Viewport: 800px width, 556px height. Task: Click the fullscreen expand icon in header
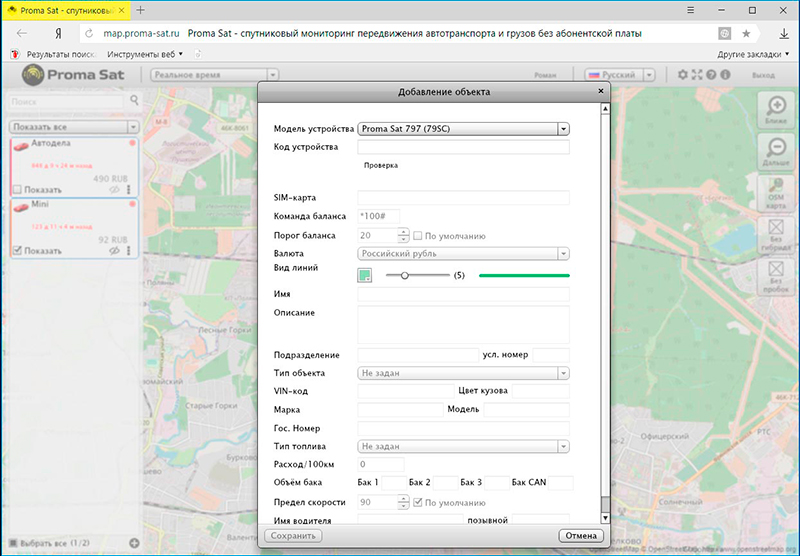tap(697, 75)
